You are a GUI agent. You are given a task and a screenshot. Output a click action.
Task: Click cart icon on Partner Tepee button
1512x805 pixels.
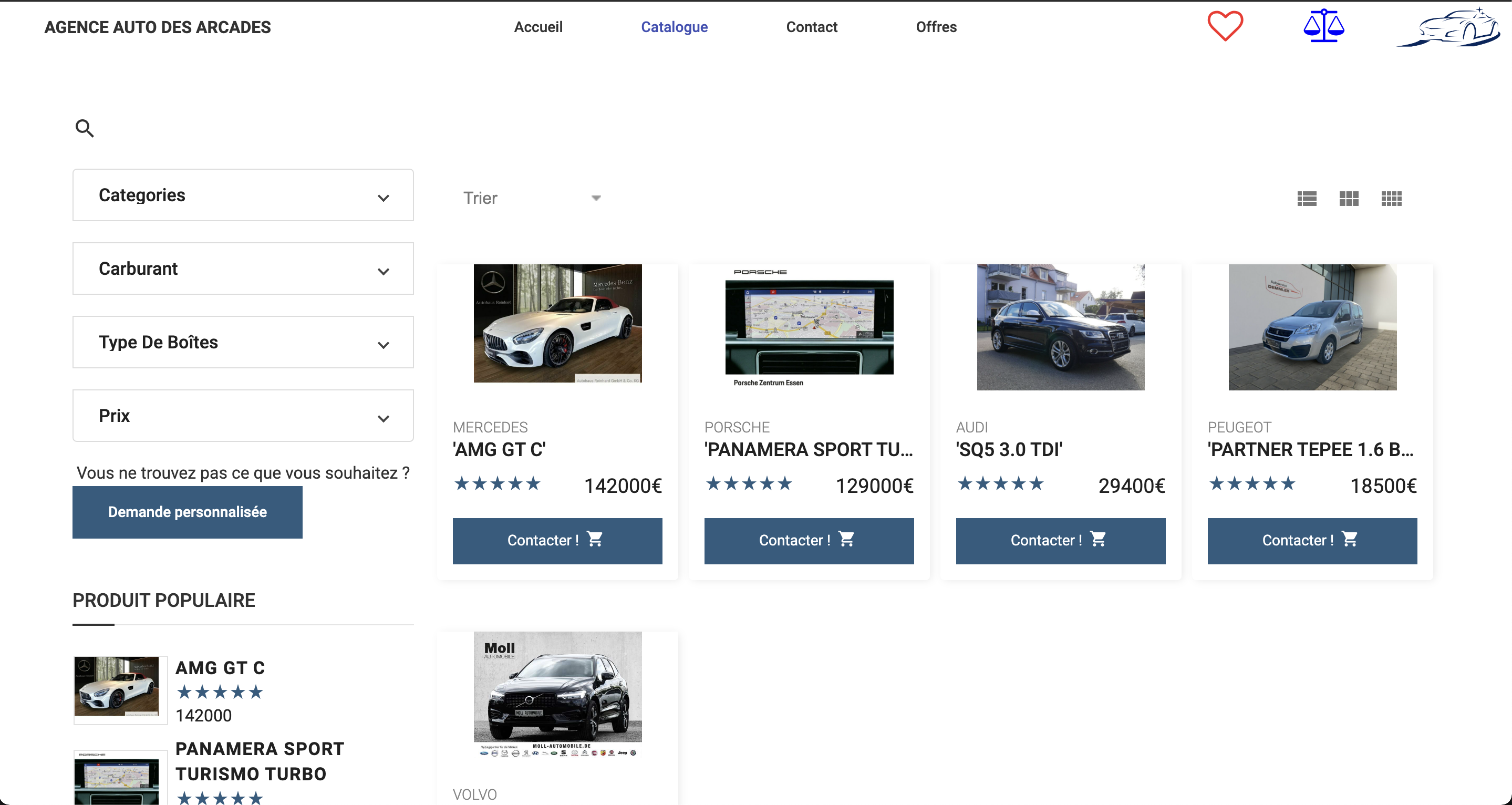point(1350,539)
